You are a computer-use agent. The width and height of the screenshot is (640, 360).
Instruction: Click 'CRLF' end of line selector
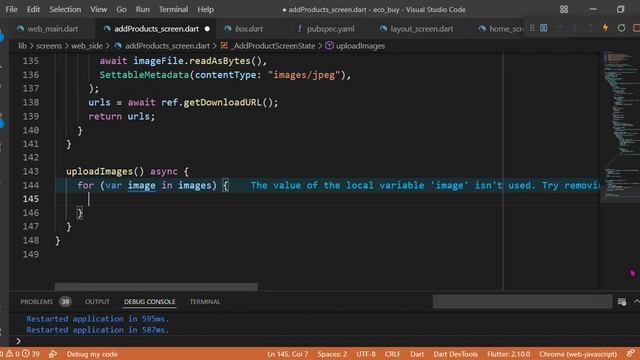392,354
